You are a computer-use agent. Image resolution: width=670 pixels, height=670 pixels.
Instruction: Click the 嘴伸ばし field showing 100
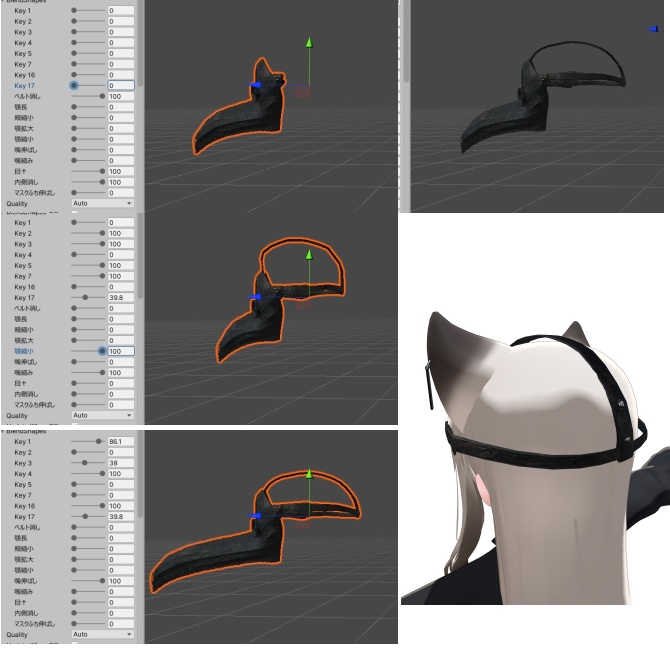pos(121,581)
